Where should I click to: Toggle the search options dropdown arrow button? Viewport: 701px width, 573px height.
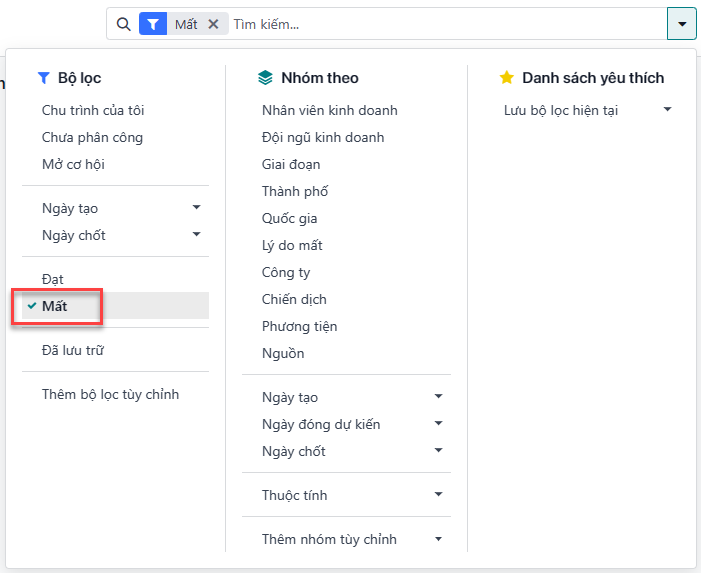[x=681, y=24]
